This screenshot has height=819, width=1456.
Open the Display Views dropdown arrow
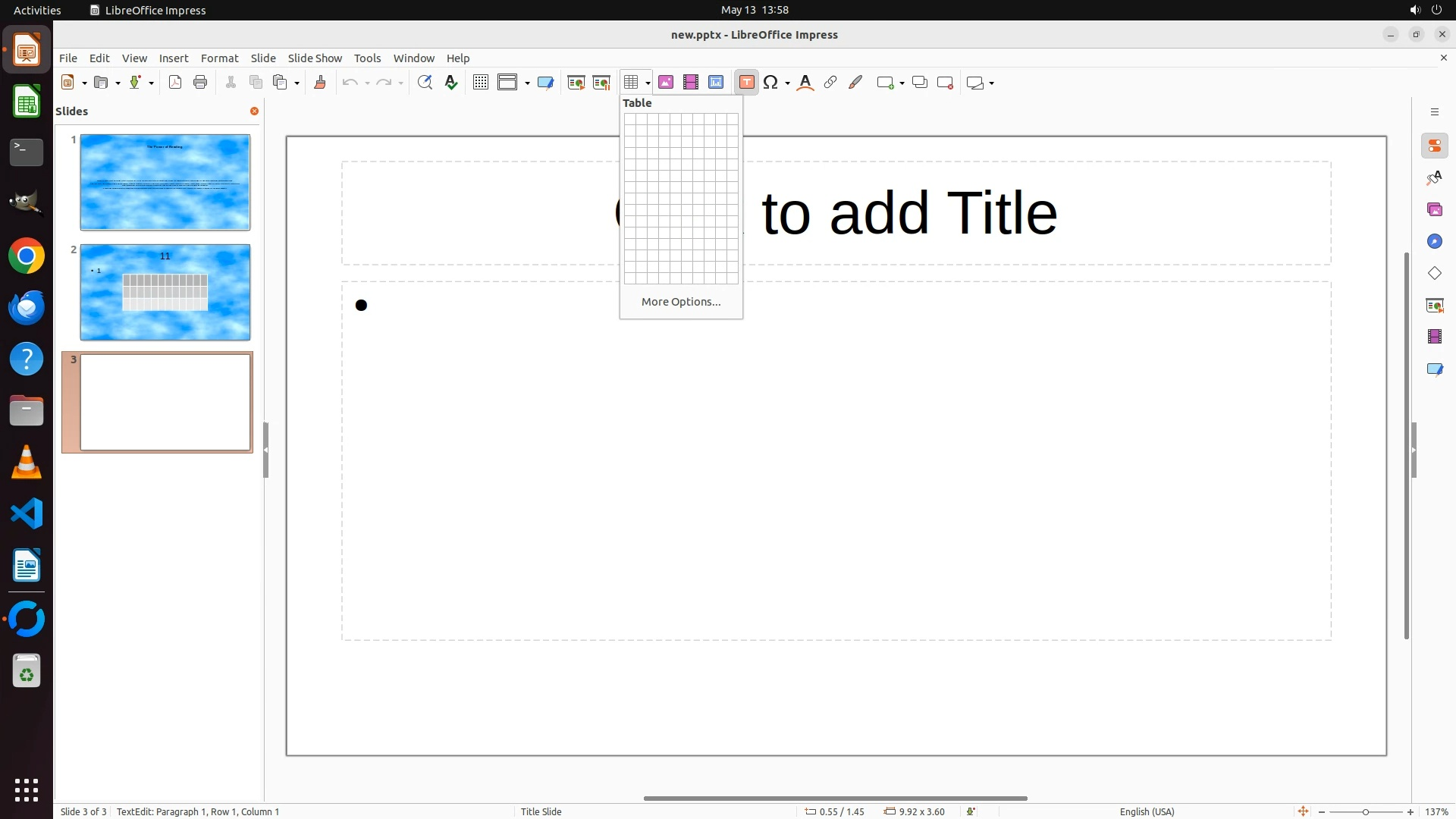click(x=527, y=83)
